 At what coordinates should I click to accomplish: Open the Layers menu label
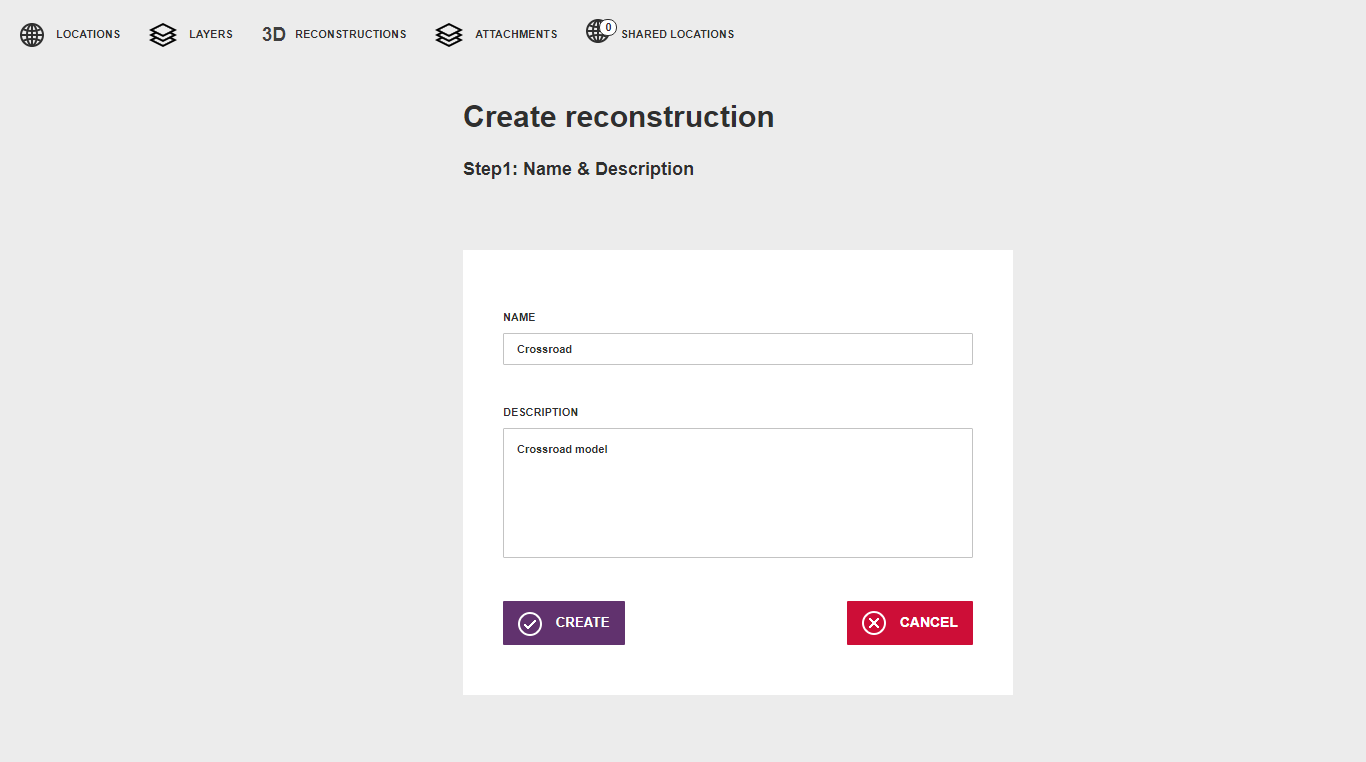click(x=211, y=34)
